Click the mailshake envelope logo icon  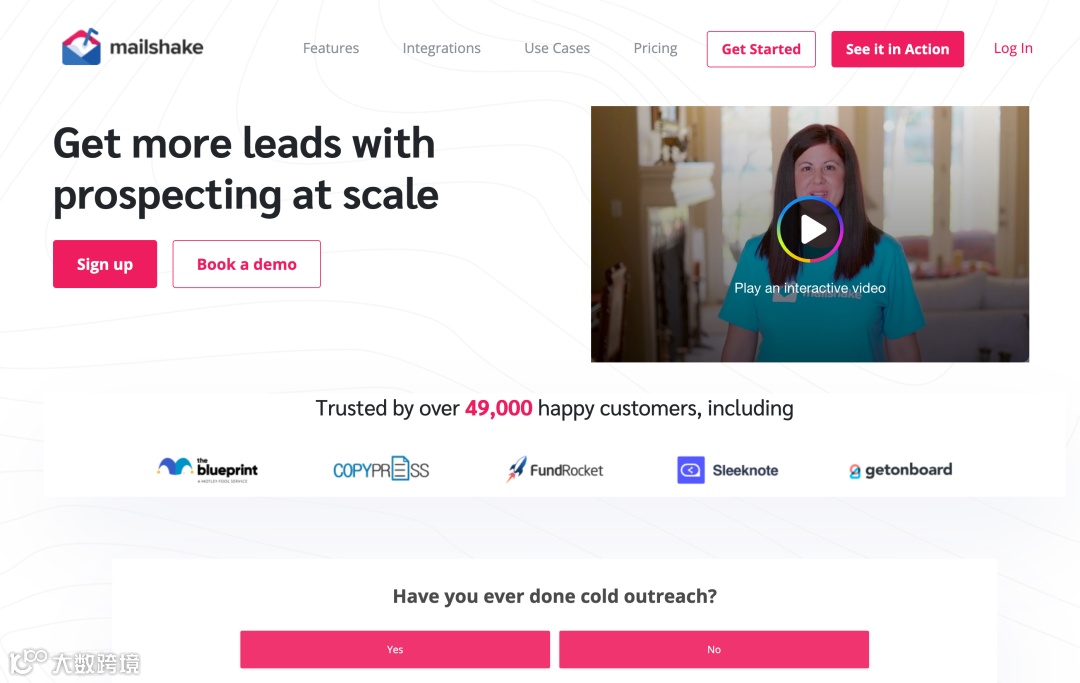click(81, 47)
